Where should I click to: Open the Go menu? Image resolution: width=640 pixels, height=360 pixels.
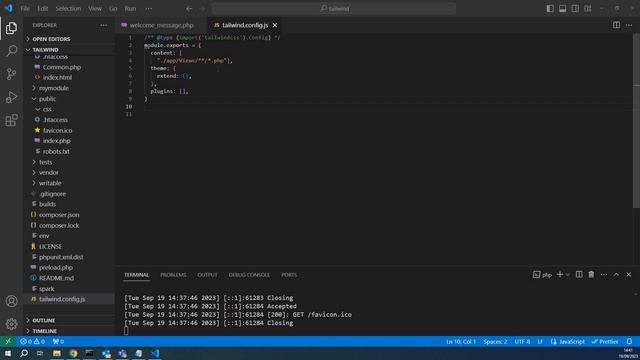(x=113, y=9)
